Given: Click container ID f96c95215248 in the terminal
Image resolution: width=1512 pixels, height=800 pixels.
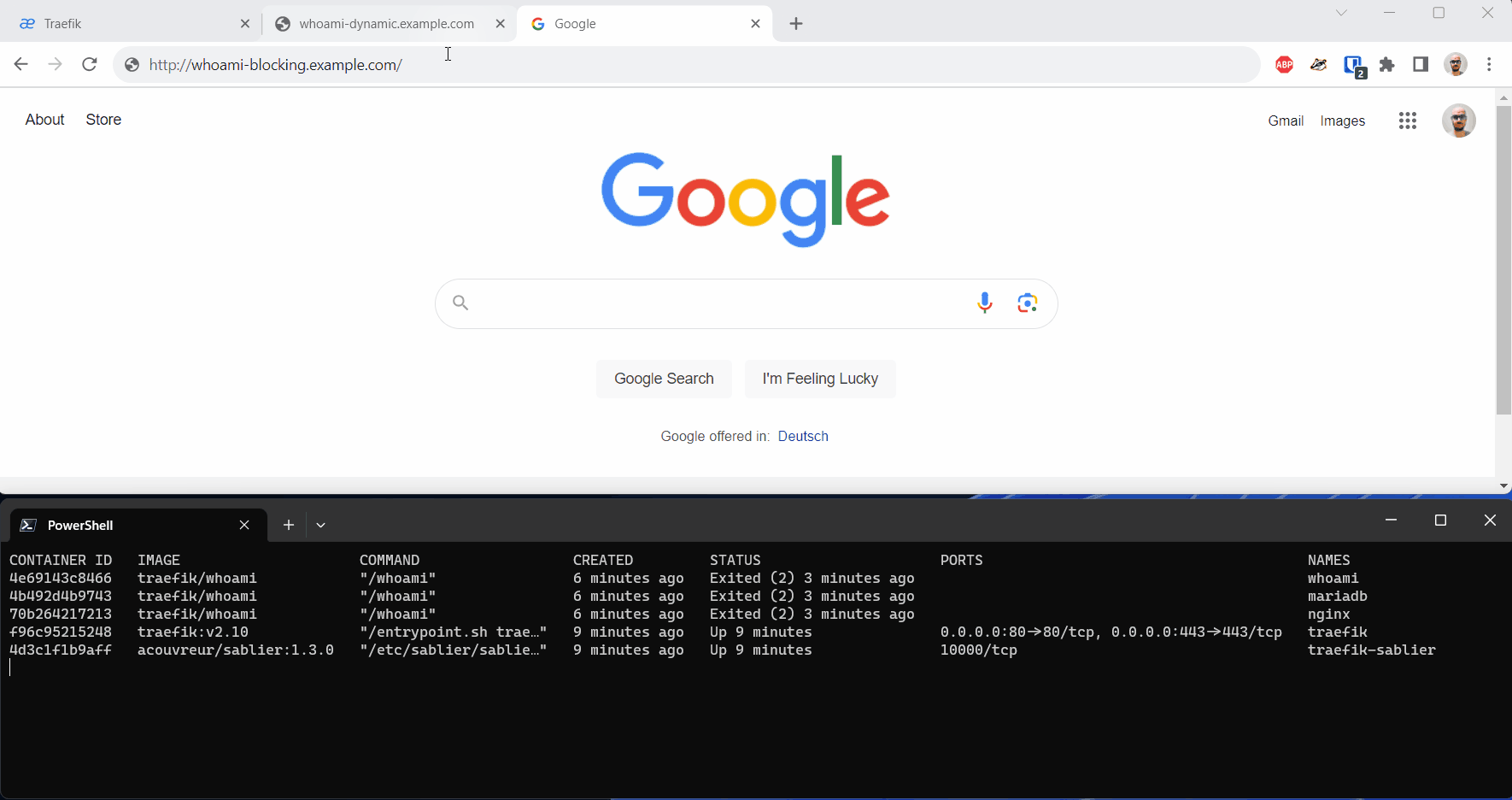Looking at the screenshot, I should coord(61,632).
